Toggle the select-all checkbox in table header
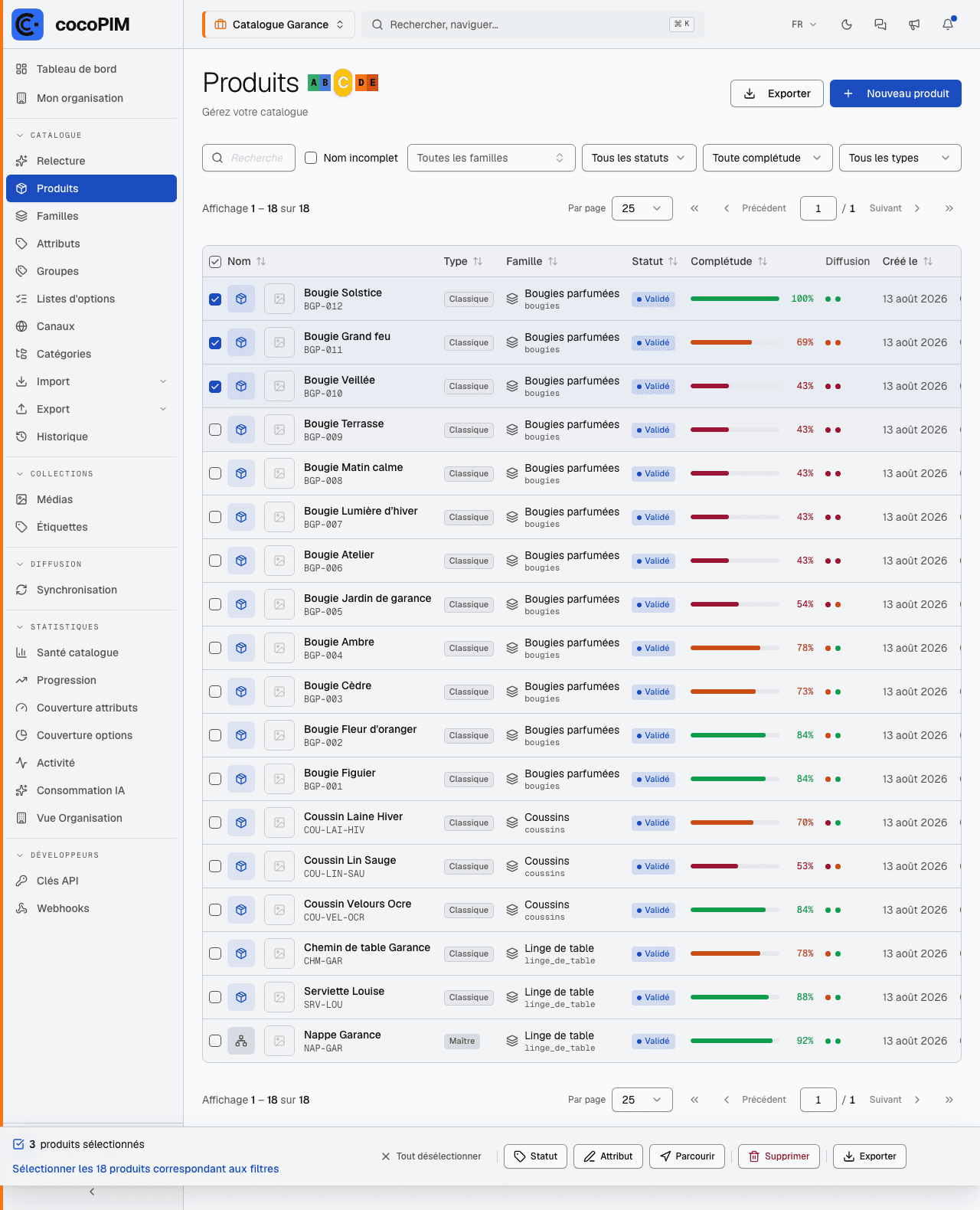Image resolution: width=980 pixels, height=1210 pixels. coord(215,261)
